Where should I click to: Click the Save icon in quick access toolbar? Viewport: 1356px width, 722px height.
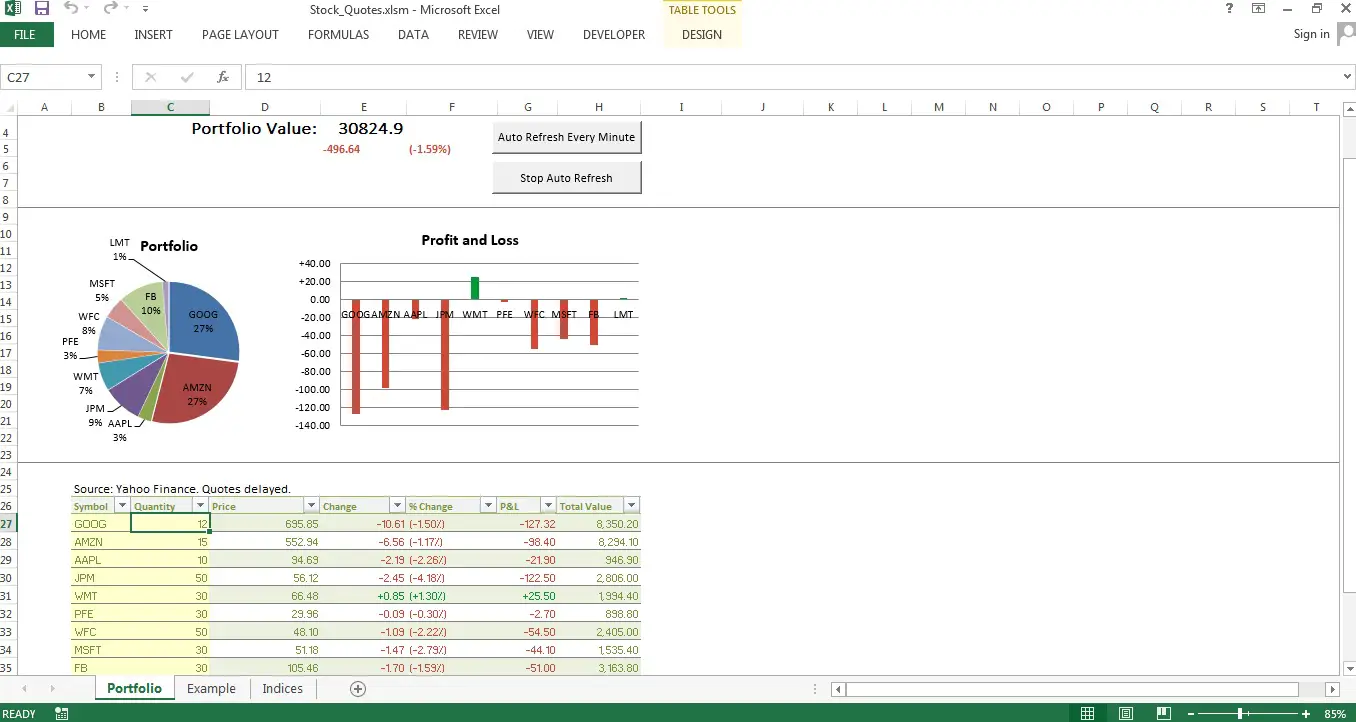click(42, 9)
